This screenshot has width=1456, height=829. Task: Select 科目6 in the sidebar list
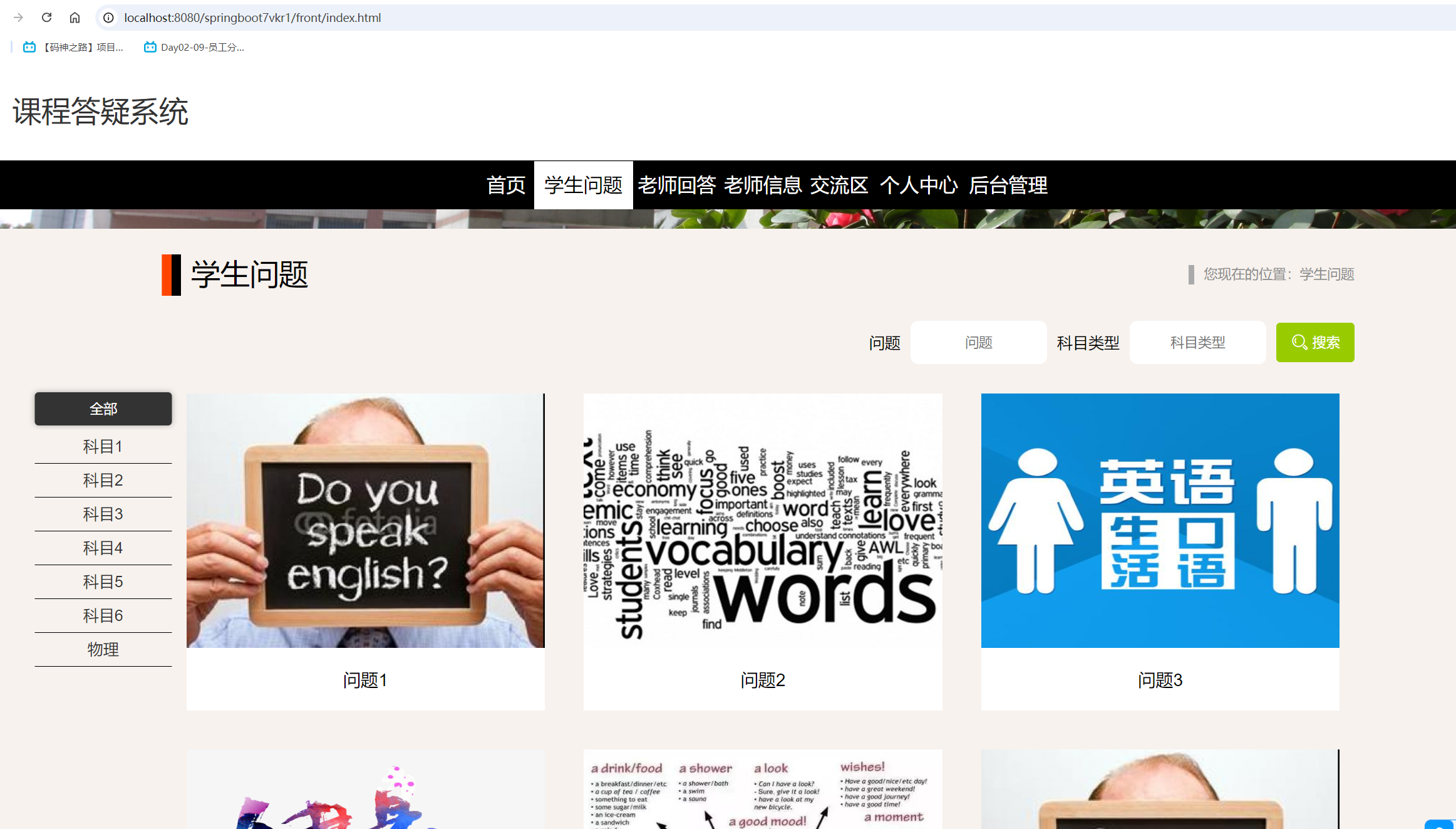click(103, 615)
